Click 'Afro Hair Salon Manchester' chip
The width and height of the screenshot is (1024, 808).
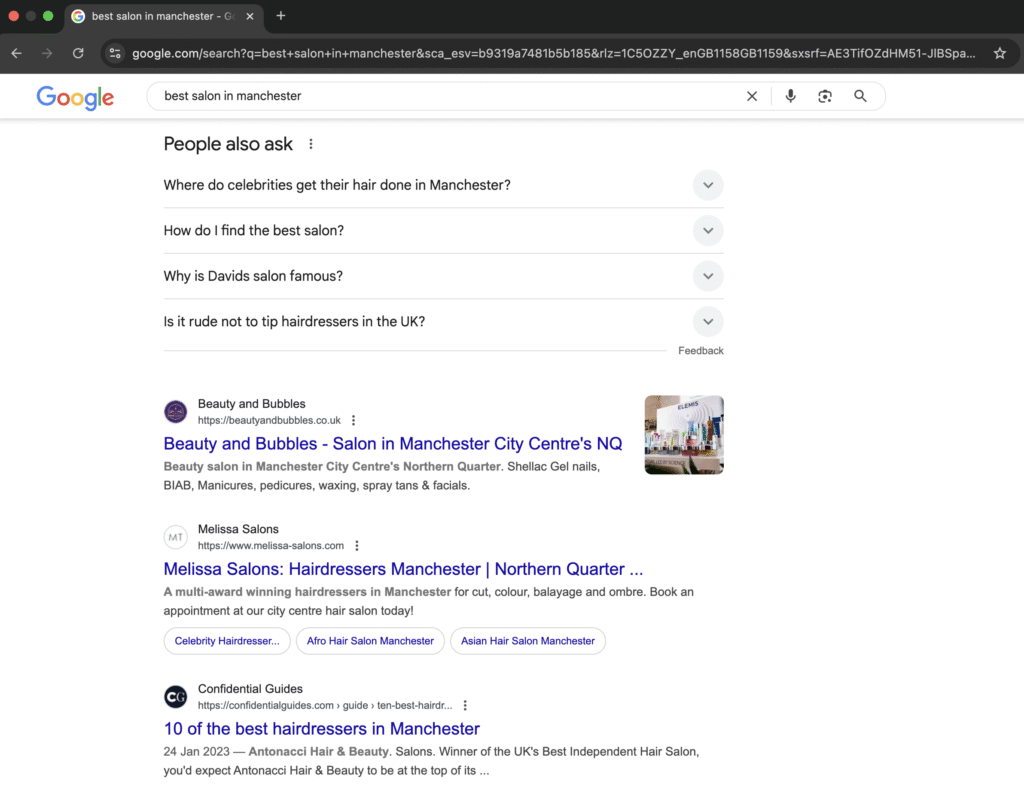pyautogui.click(x=370, y=641)
